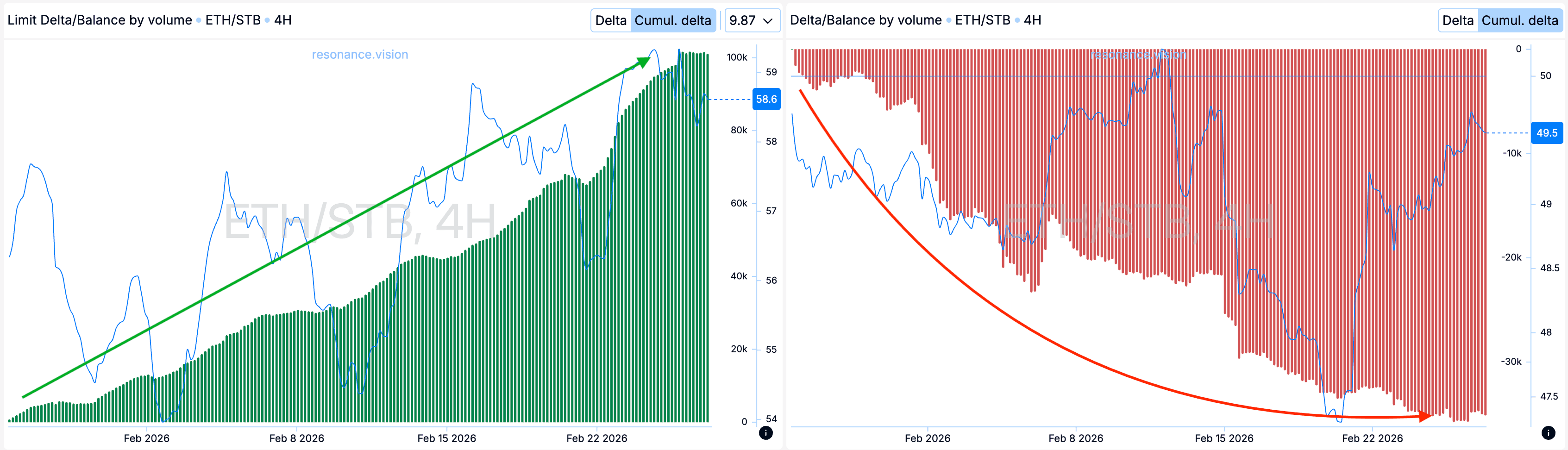
Task: Click the 100k mark on the left volume axis
Action: click(x=736, y=57)
